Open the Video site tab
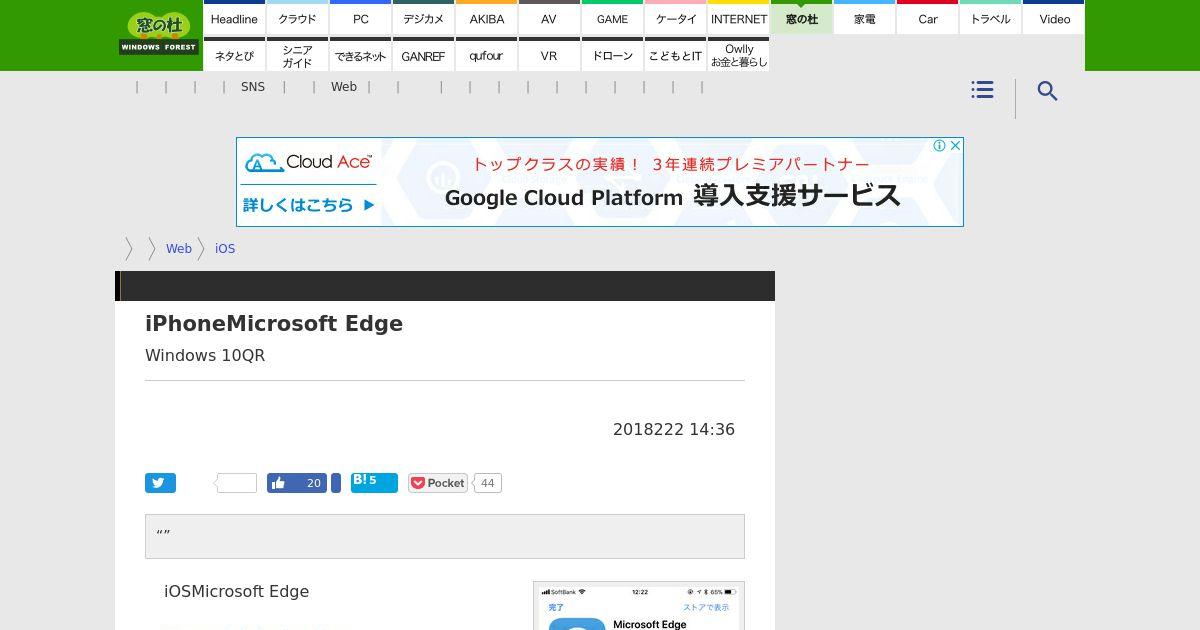 1054,17
